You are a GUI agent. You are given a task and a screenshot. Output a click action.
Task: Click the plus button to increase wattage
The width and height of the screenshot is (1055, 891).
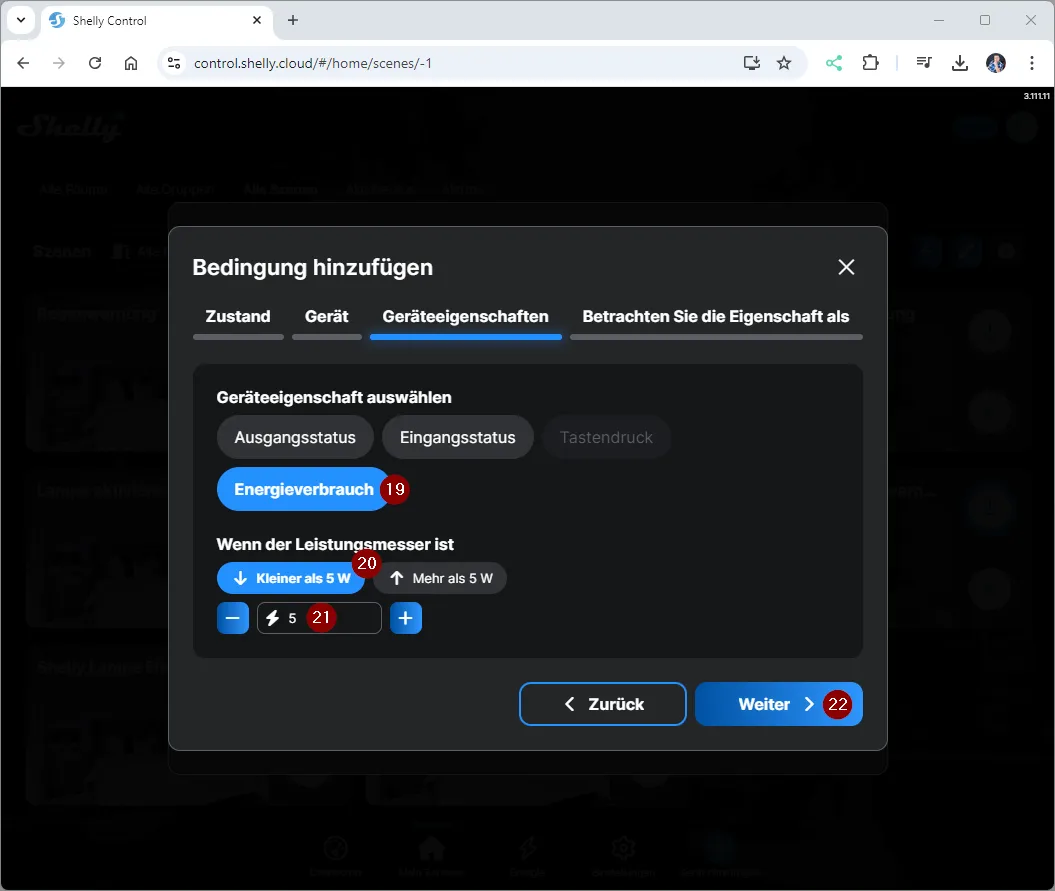click(x=405, y=618)
